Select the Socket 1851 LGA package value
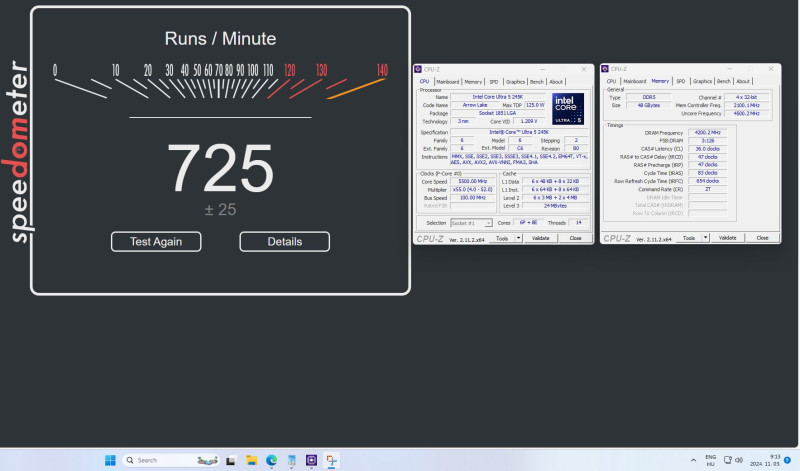Viewport: 800px width, 471px height. [497, 113]
